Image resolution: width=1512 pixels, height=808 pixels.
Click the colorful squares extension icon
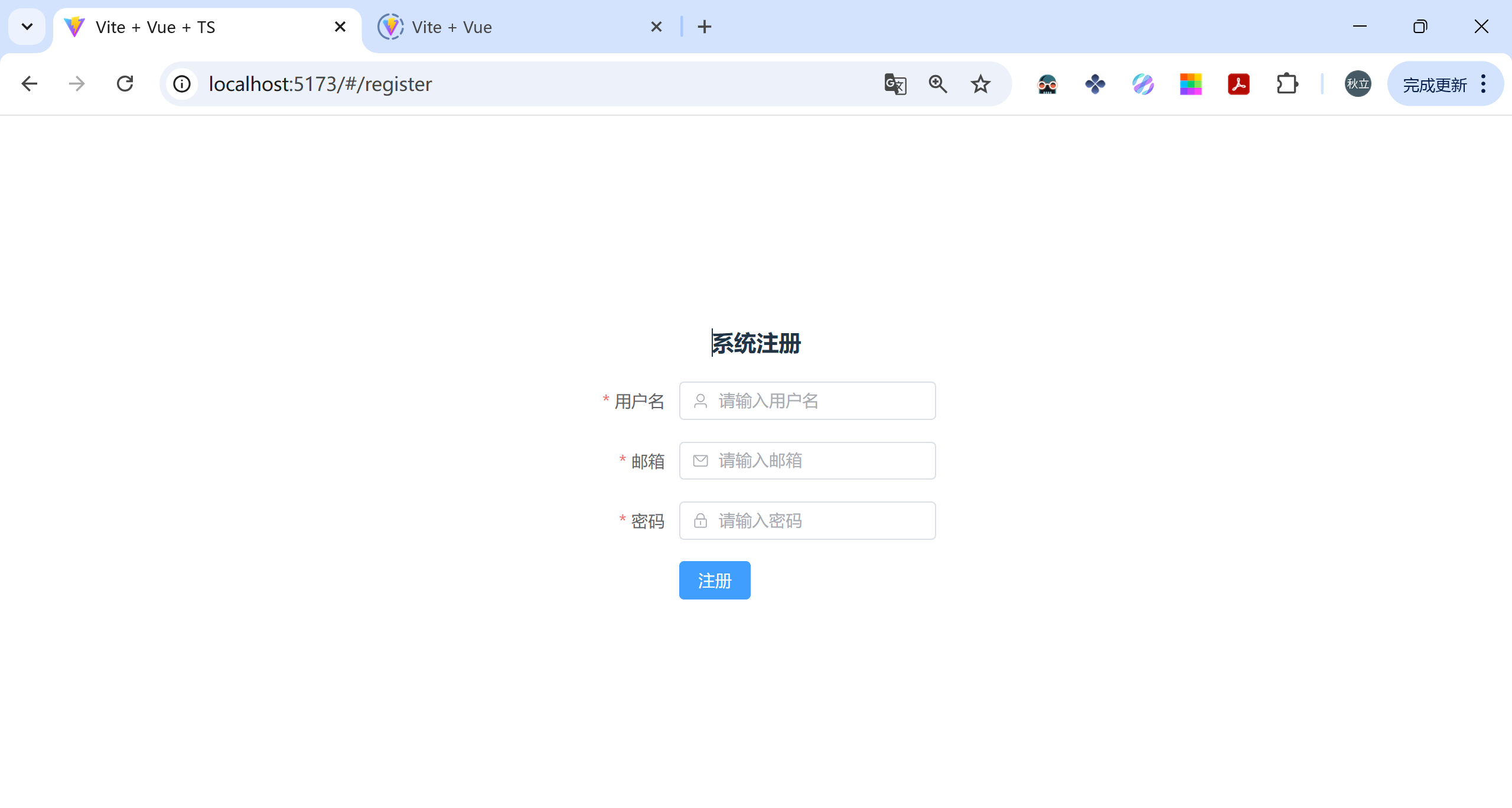click(x=1191, y=84)
